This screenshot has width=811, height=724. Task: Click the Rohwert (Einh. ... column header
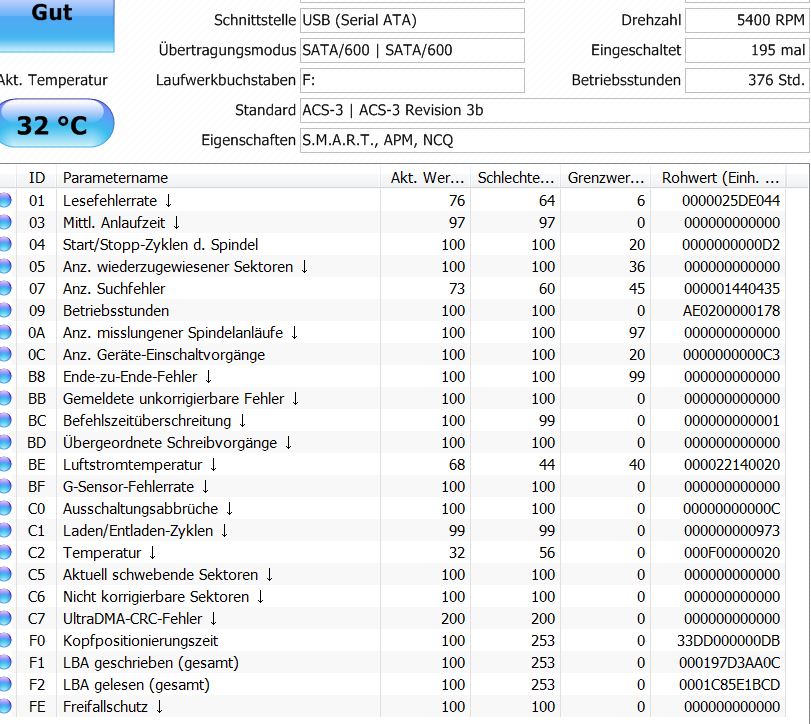[718, 178]
